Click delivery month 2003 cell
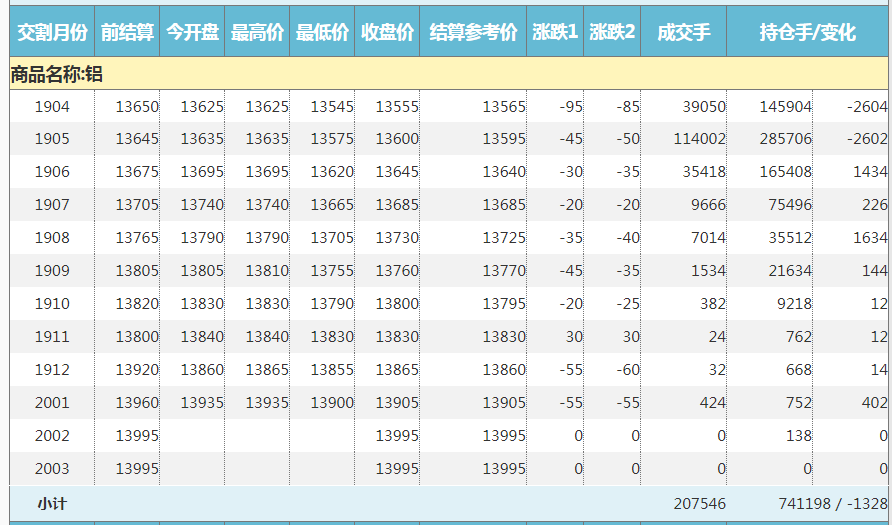This screenshot has width=892, height=525. click(x=52, y=469)
